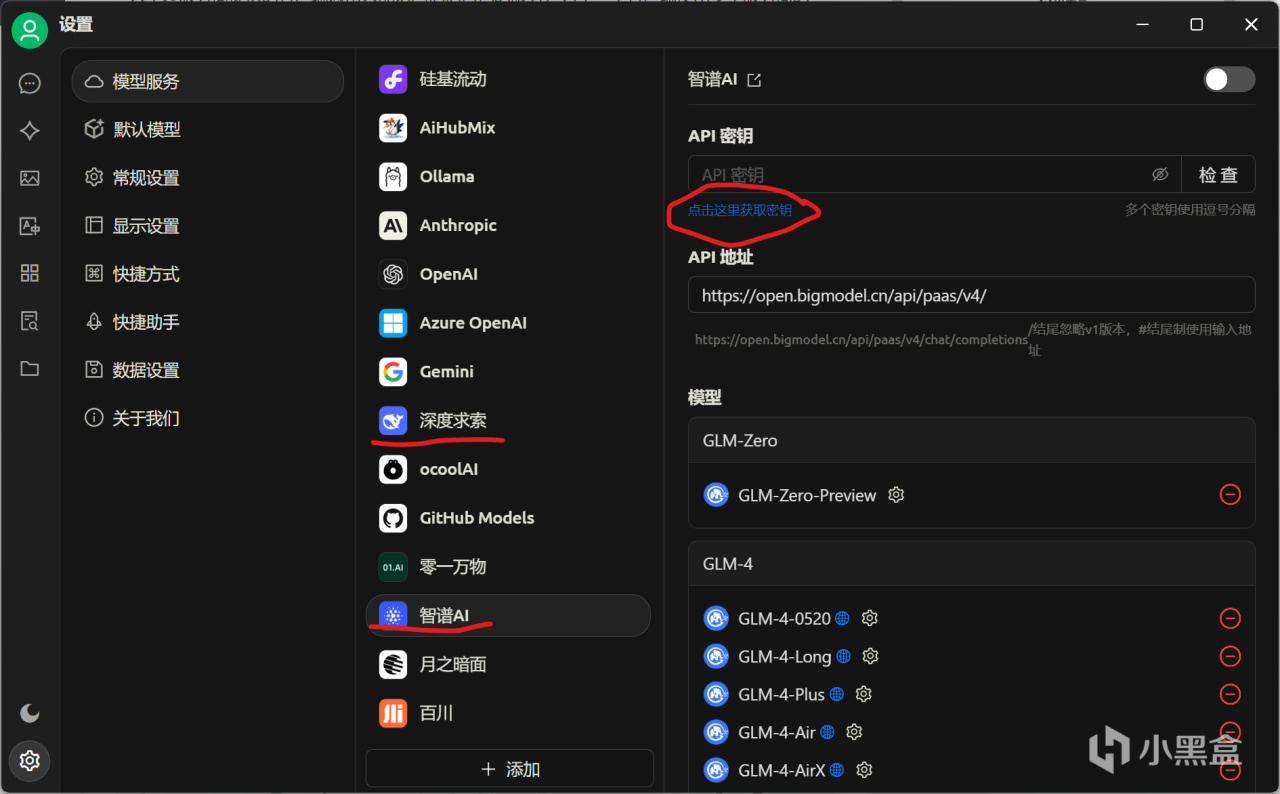Toggle API key visibility eye icon
Screen dimensions: 1280x794
[x=1160, y=174]
